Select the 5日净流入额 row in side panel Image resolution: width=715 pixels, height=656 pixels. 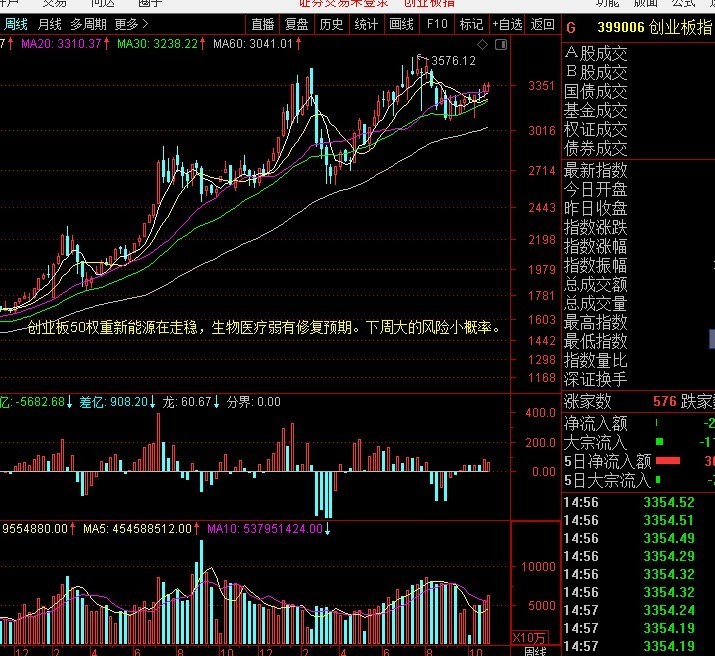tap(608, 461)
